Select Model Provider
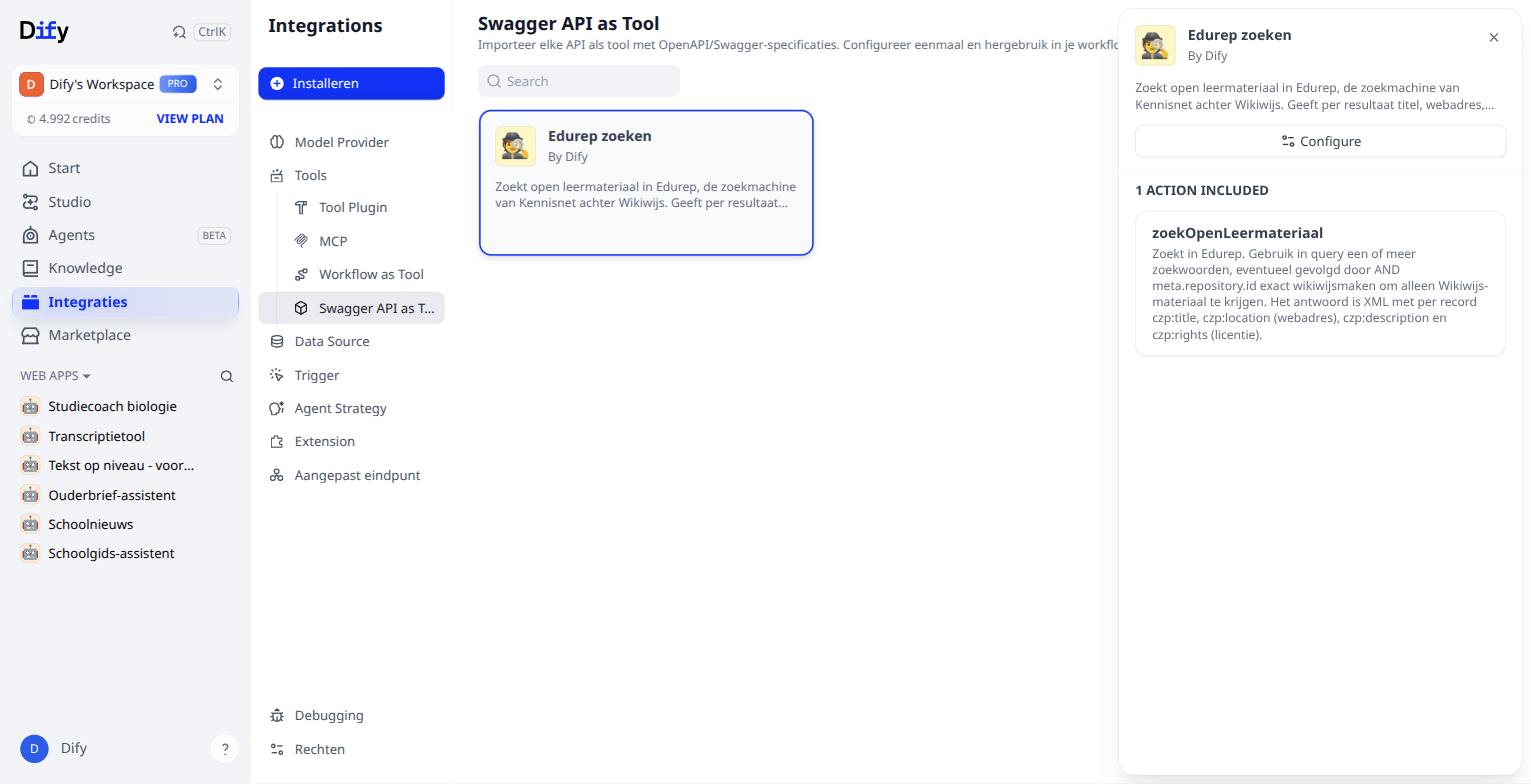The width and height of the screenshot is (1531, 784). coord(351,142)
